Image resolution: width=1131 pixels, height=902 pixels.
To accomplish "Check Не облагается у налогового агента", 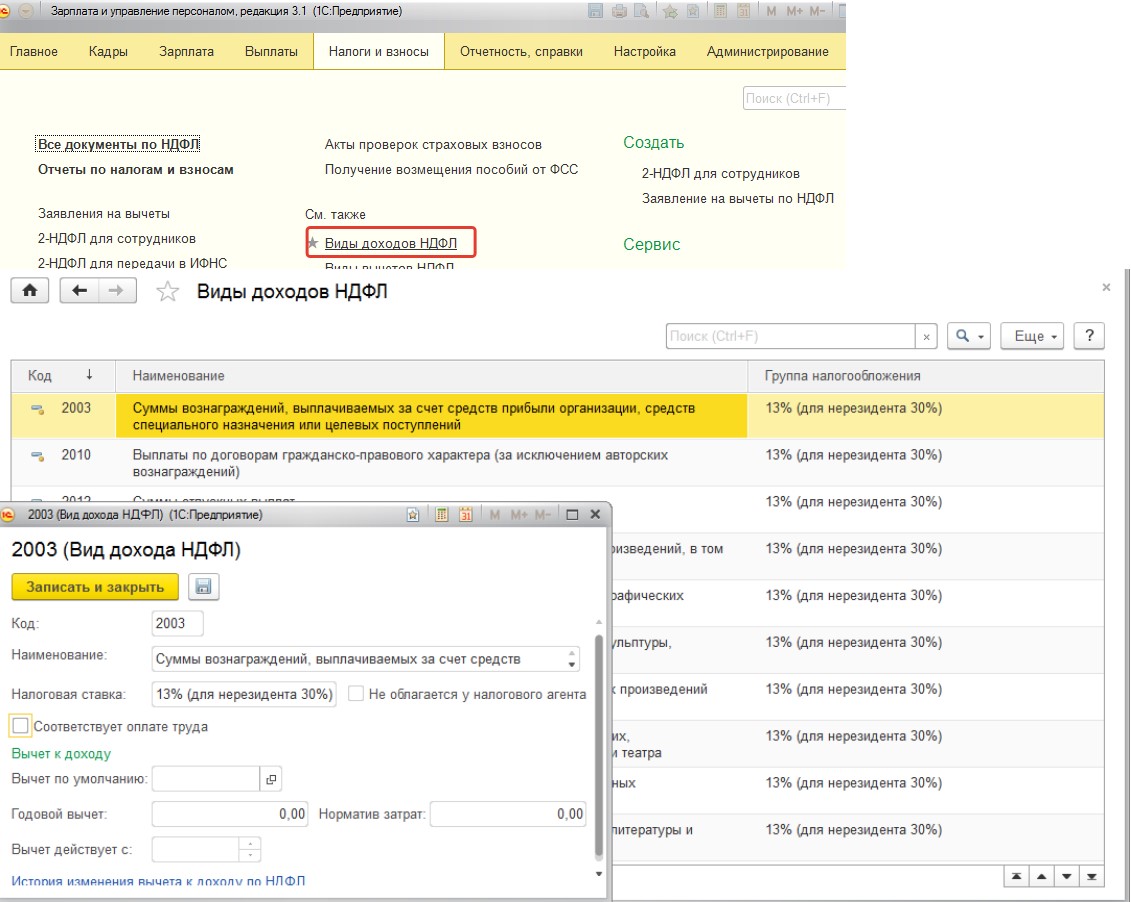I will click(356, 694).
